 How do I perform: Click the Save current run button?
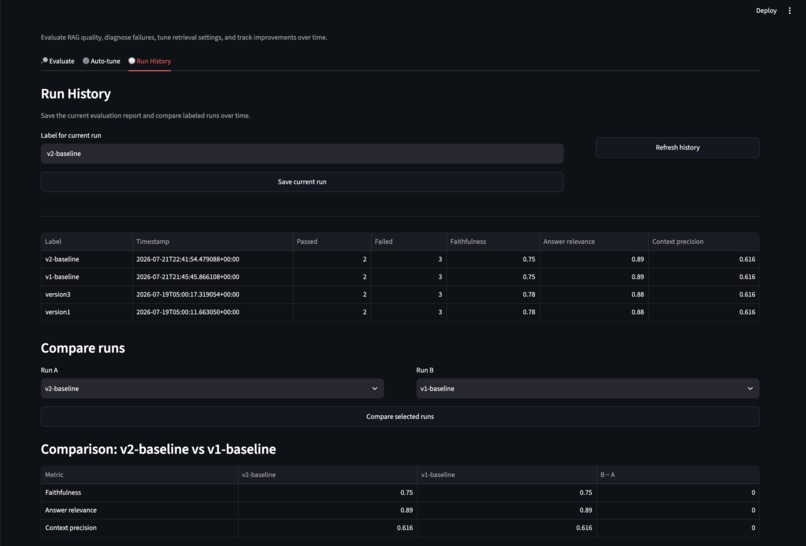coord(302,182)
